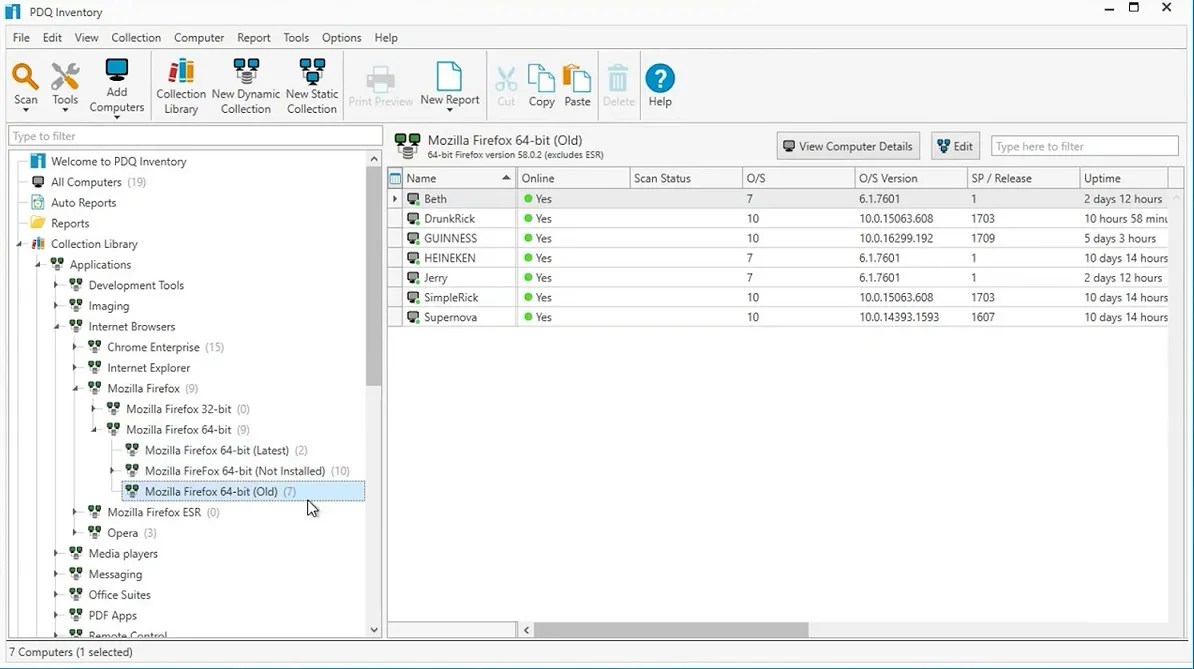This screenshot has height=669, width=1194.
Task: Click the column chooser grid icon
Action: tap(395, 179)
